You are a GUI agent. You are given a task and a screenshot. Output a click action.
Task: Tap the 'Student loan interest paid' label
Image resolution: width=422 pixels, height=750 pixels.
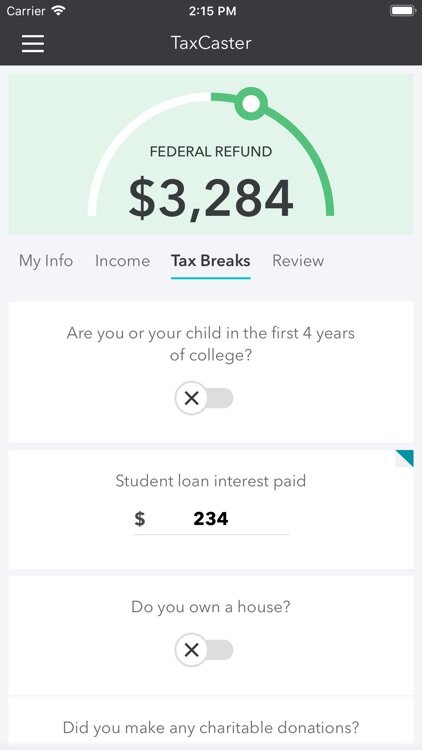211,481
